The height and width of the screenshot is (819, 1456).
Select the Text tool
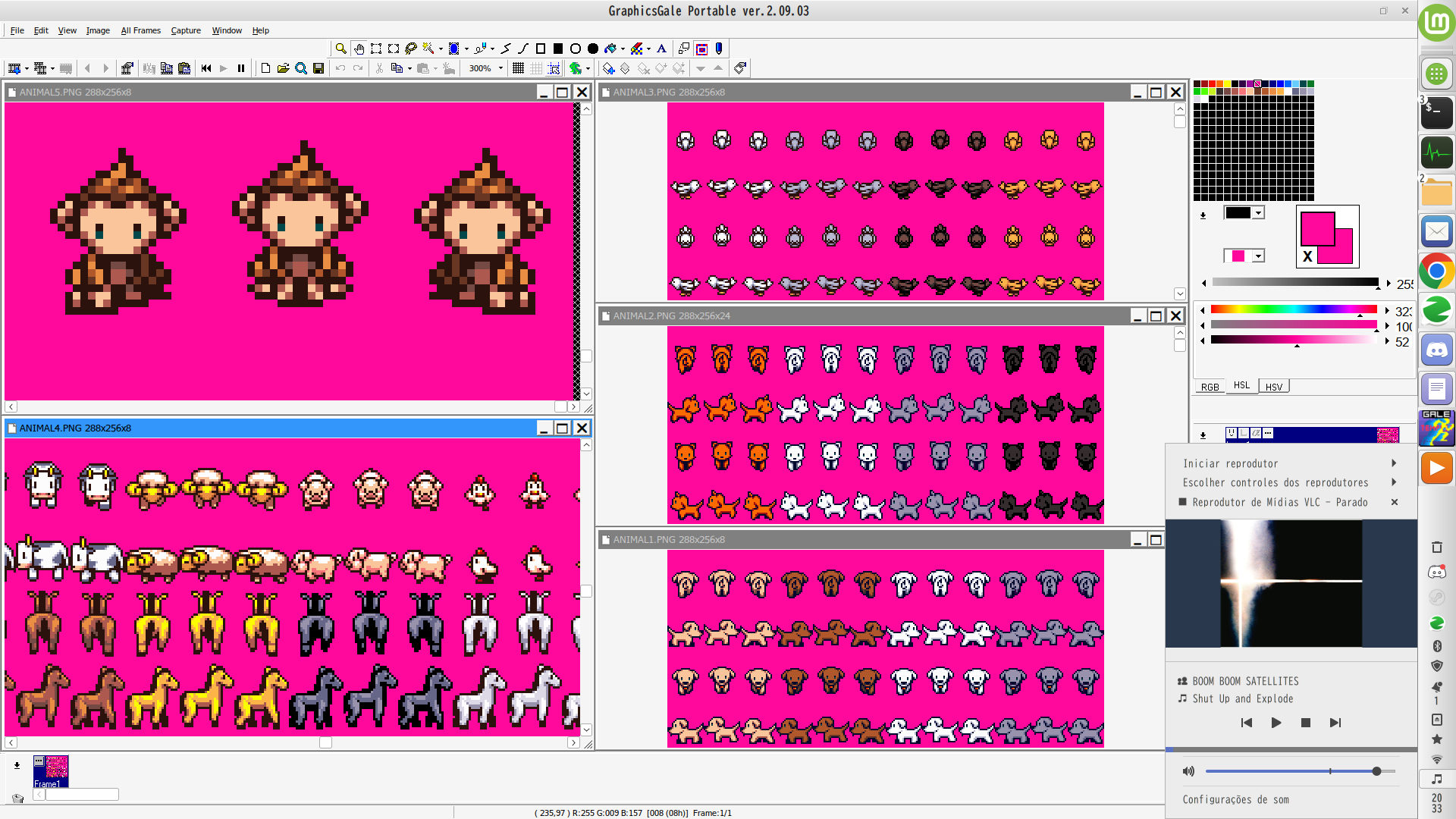662,49
